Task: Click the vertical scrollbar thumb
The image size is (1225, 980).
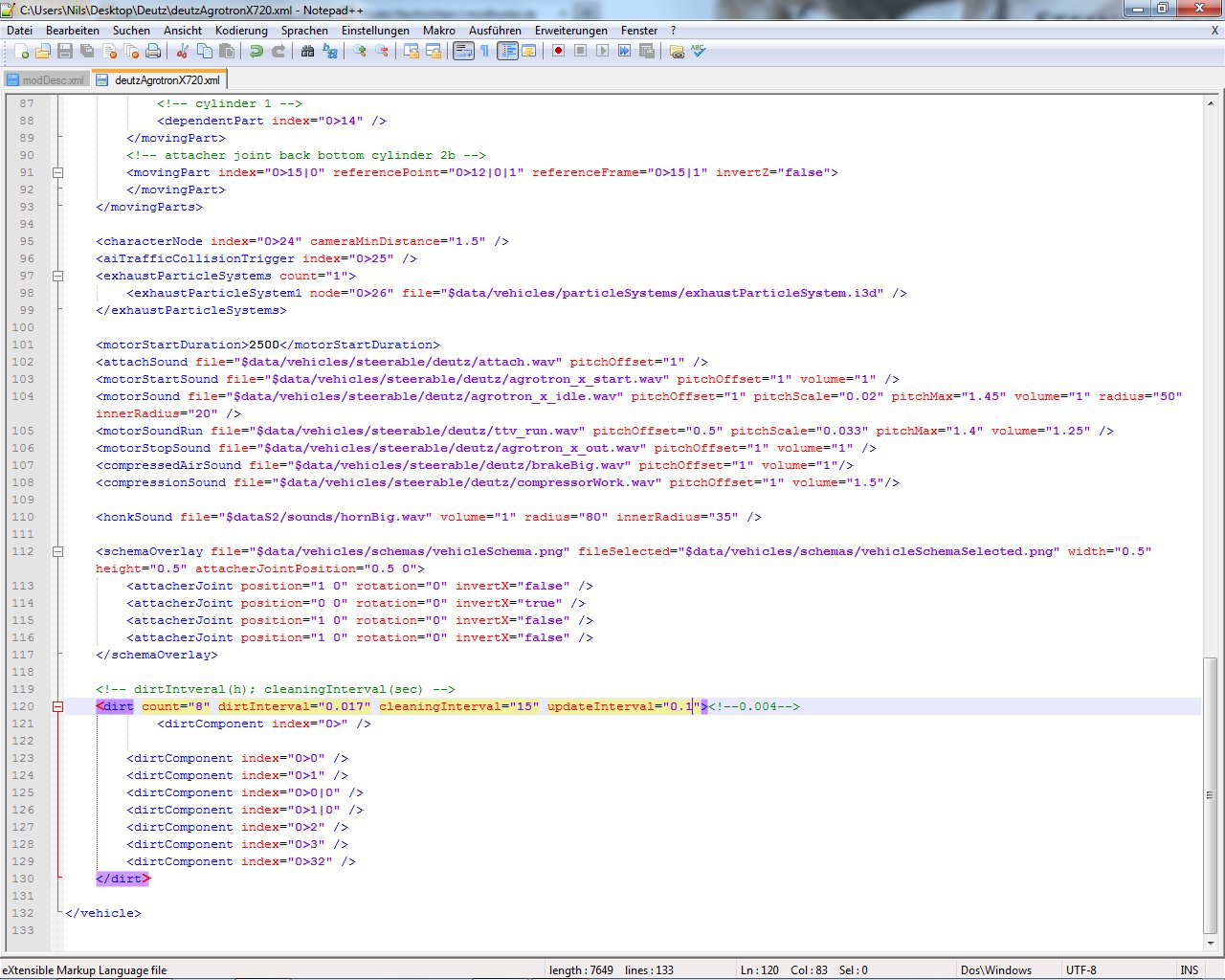Action: [x=1211, y=795]
